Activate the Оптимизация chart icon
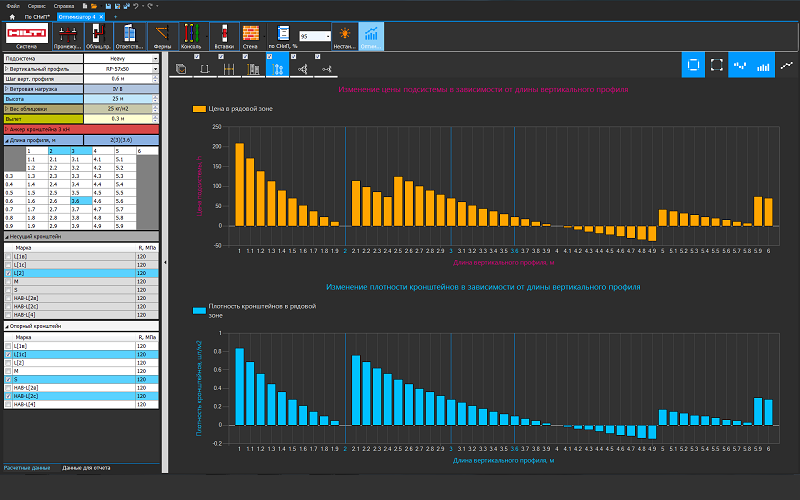This screenshot has width=800, height=500. click(x=371, y=36)
